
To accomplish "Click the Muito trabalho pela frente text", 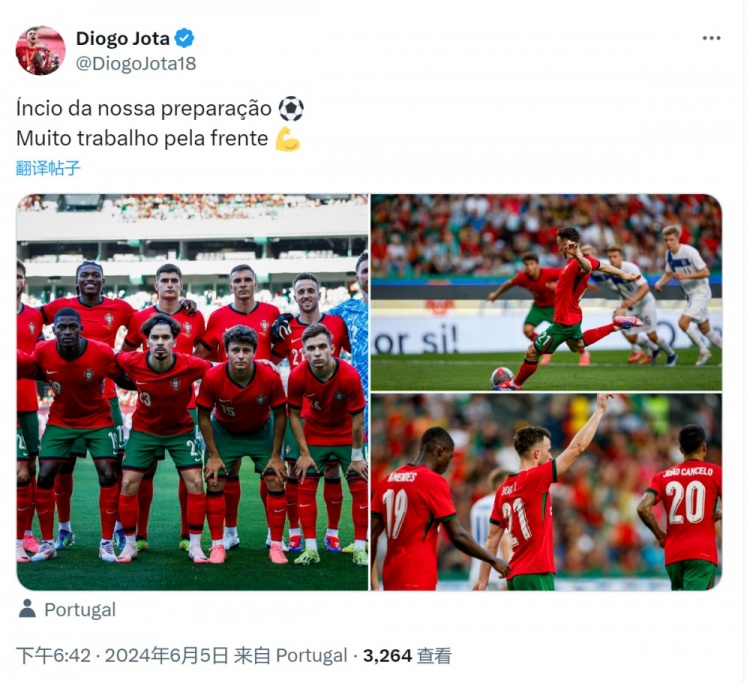I will [x=142, y=139].
